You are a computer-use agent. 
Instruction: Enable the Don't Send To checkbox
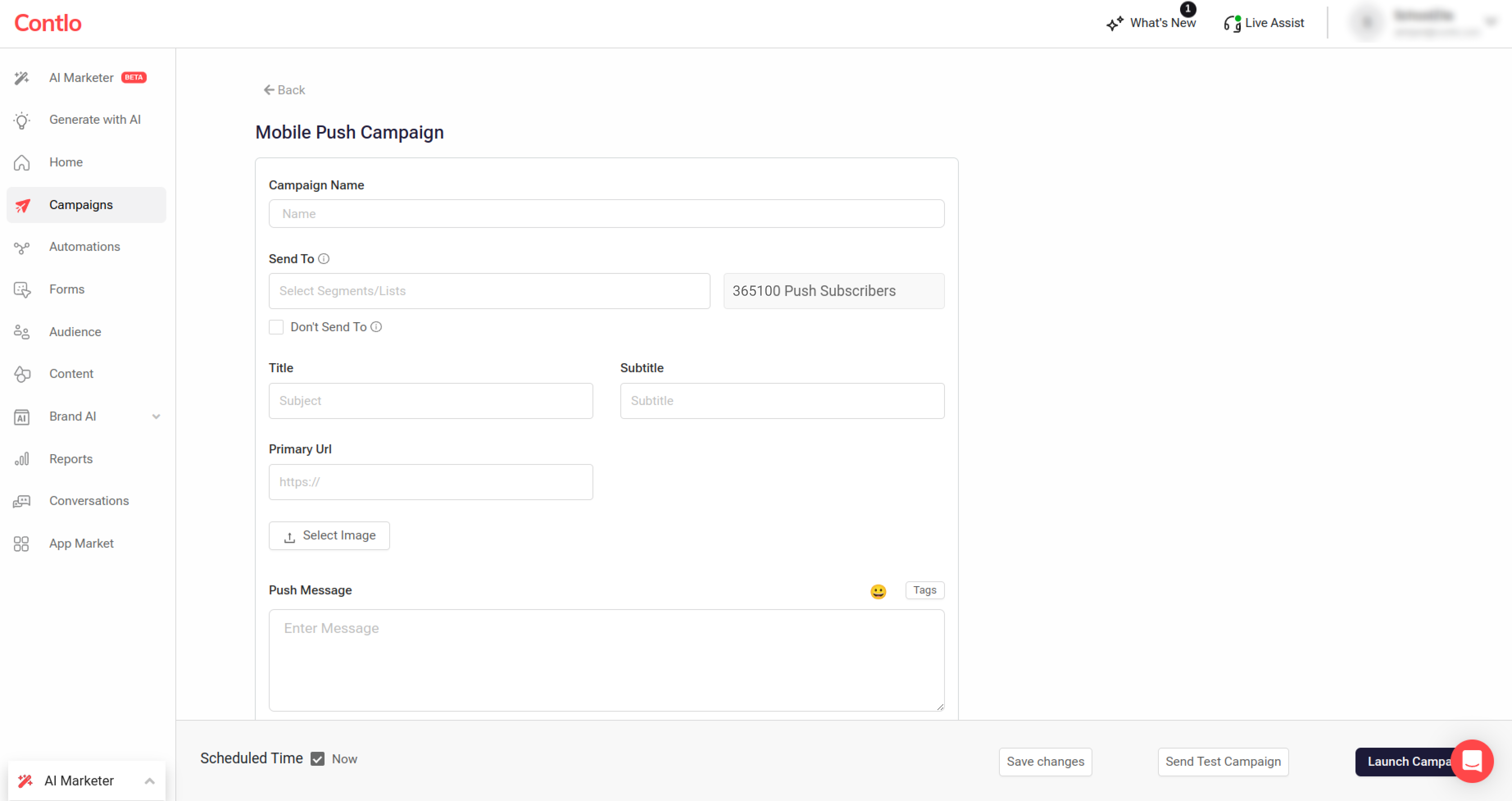click(x=276, y=327)
